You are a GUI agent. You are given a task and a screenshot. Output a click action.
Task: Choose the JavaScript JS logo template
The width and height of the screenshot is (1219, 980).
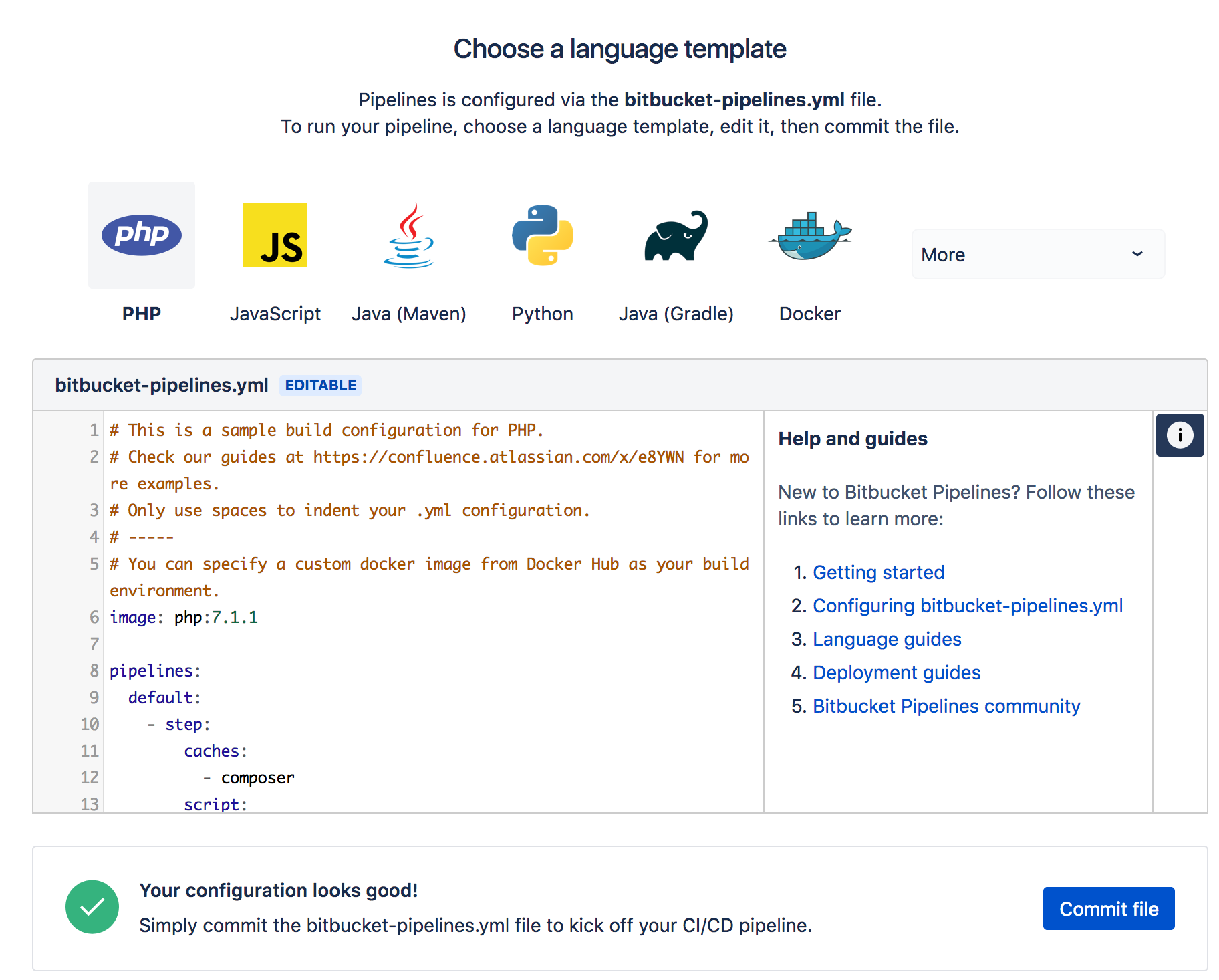(x=275, y=235)
